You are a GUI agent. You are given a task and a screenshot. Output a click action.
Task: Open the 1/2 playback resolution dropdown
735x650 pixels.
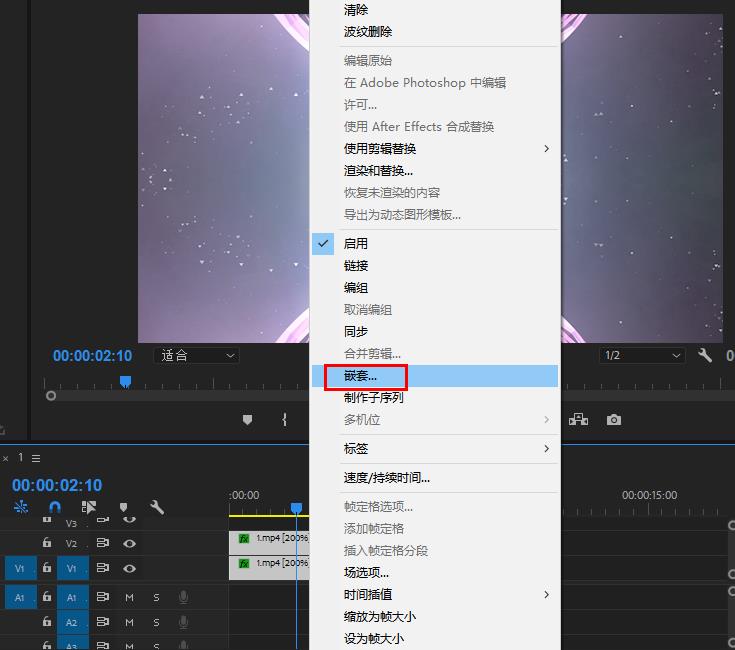pos(642,355)
